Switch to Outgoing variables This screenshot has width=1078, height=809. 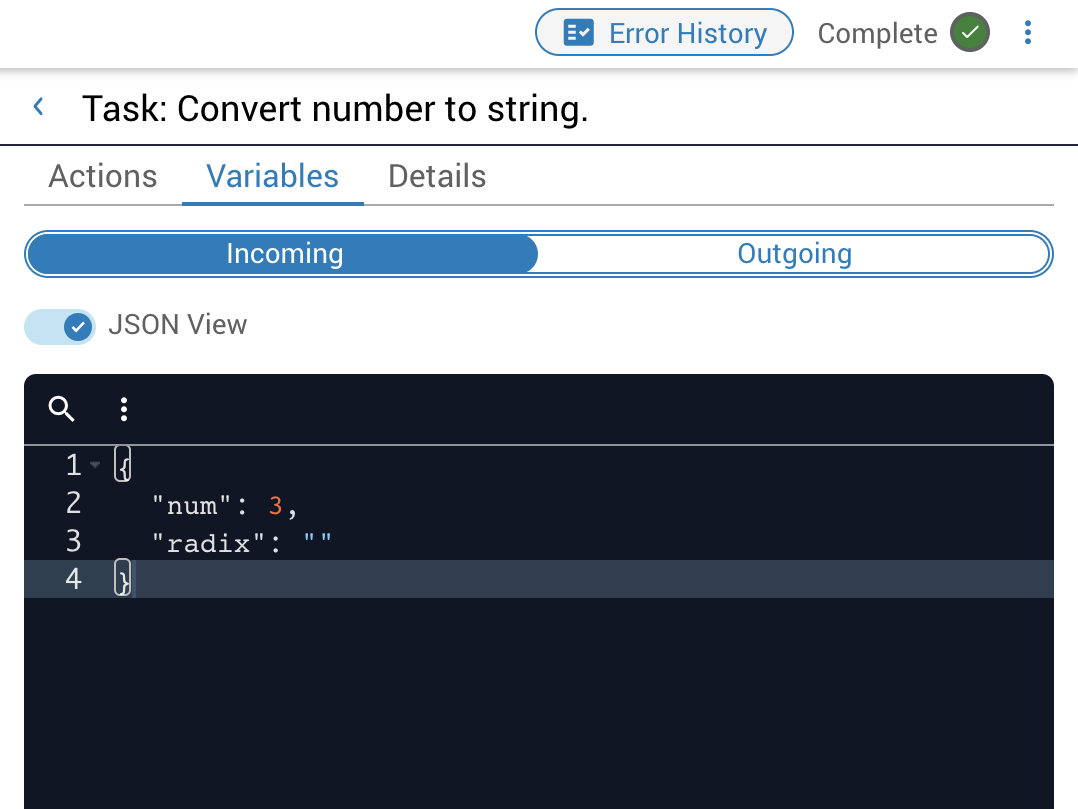(x=794, y=254)
